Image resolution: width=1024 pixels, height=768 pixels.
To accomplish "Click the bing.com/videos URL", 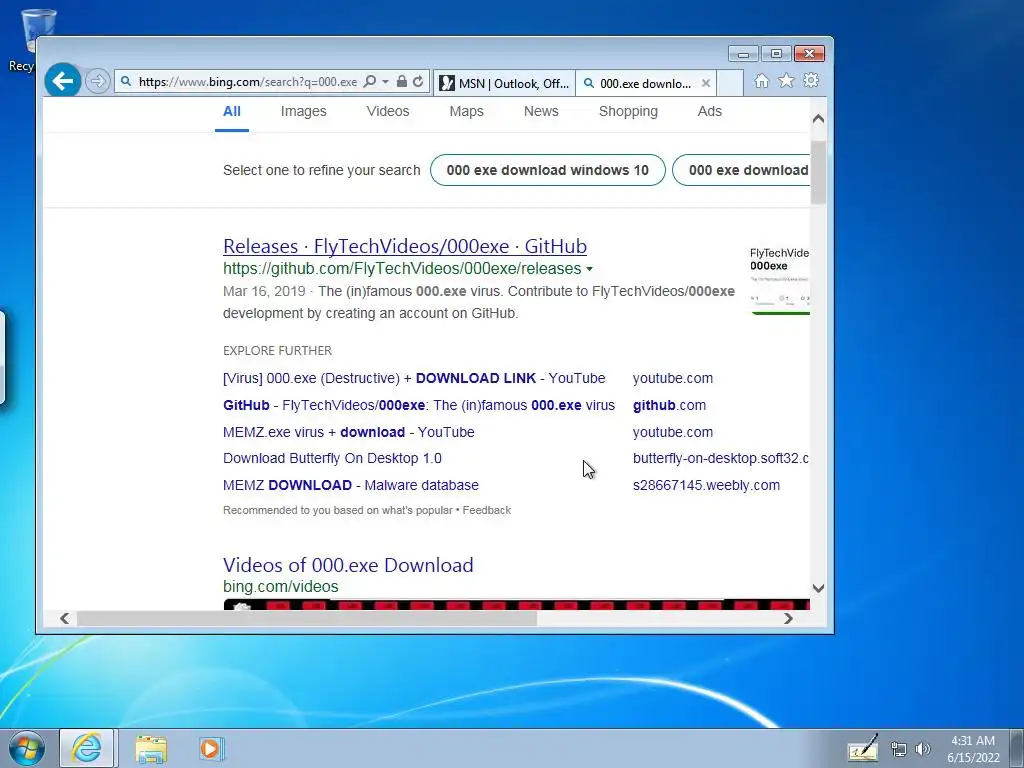I will [x=281, y=586].
